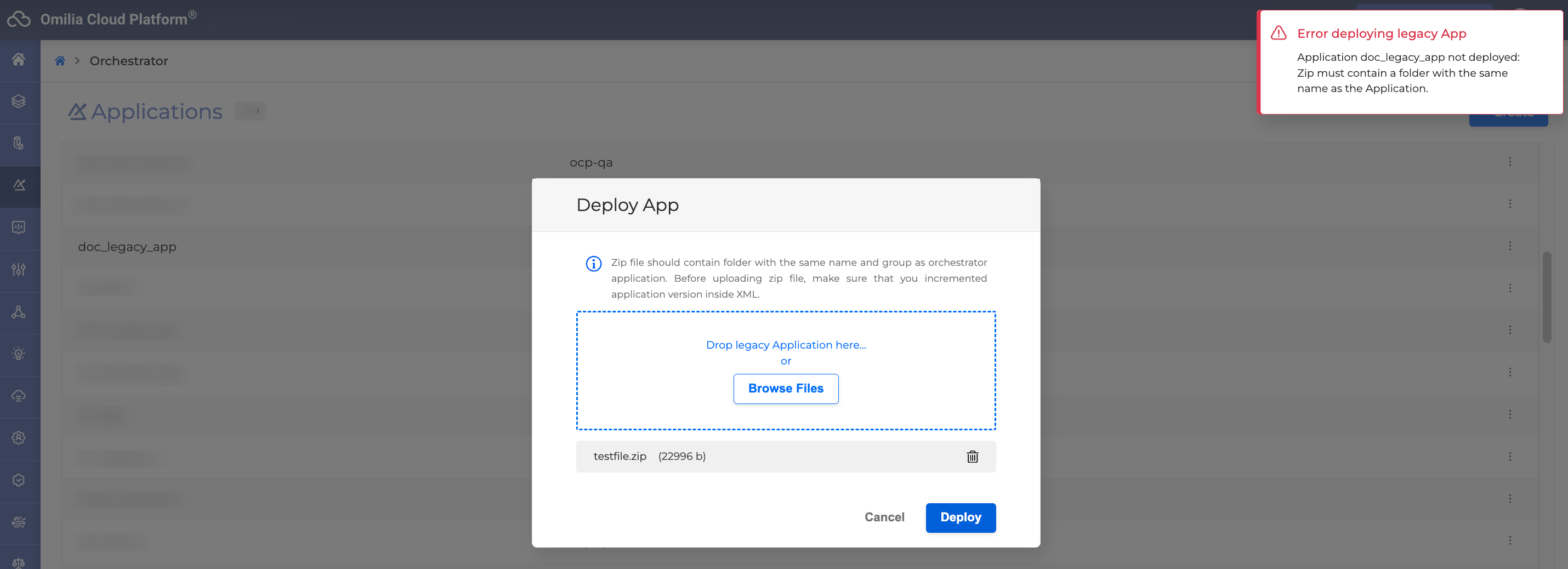Click the breadcrumb home icon
1568x569 pixels.
click(60, 61)
